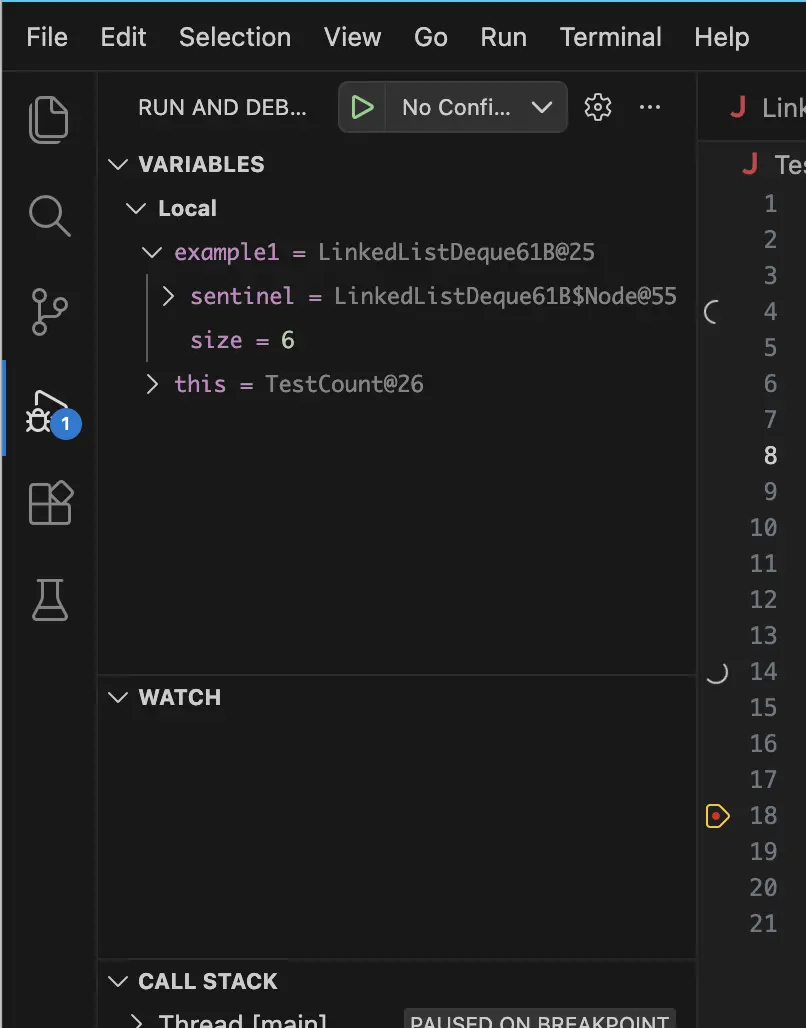Open the Extensions view icon
Screen dimensions: 806x1028
(49, 503)
